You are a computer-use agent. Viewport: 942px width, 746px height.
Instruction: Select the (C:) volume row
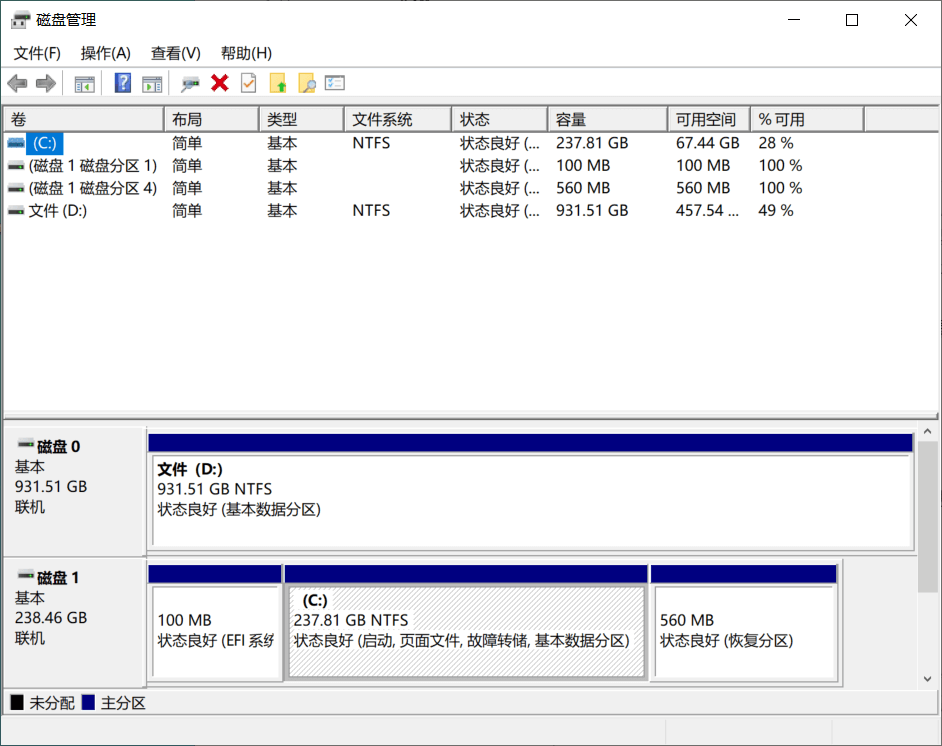click(x=471, y=143)
